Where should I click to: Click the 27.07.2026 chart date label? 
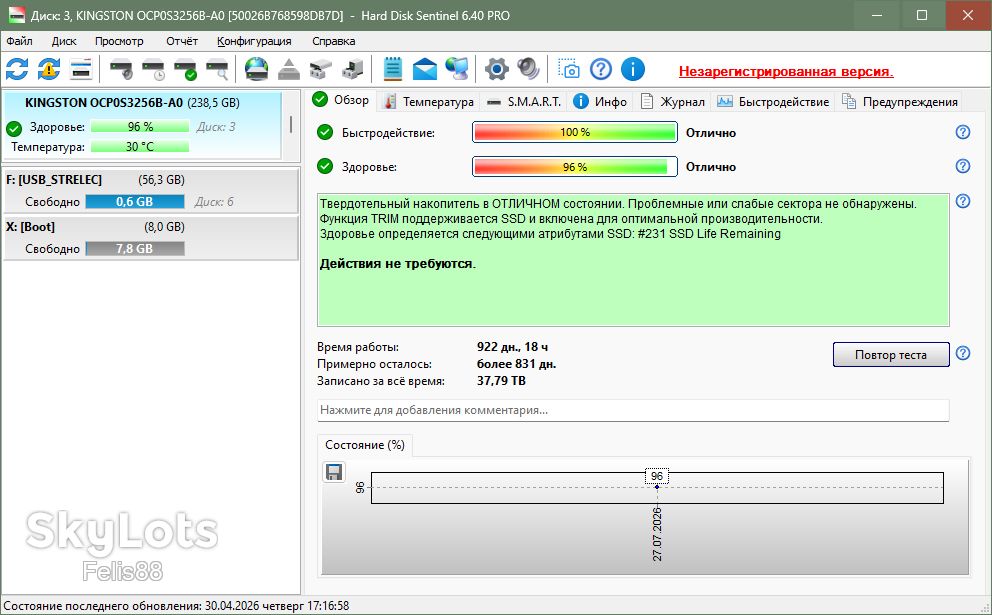point(657,533)
